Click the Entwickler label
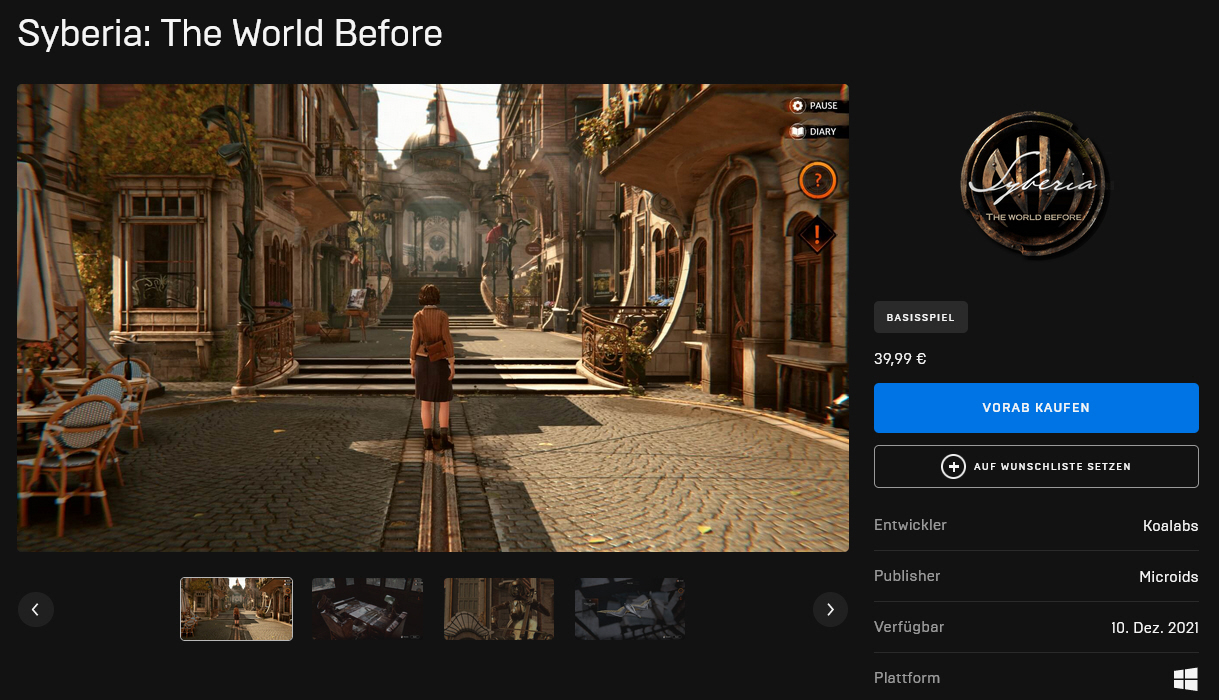The height and width of the screenshot is (700, 1219). click(x=910, y=525)
